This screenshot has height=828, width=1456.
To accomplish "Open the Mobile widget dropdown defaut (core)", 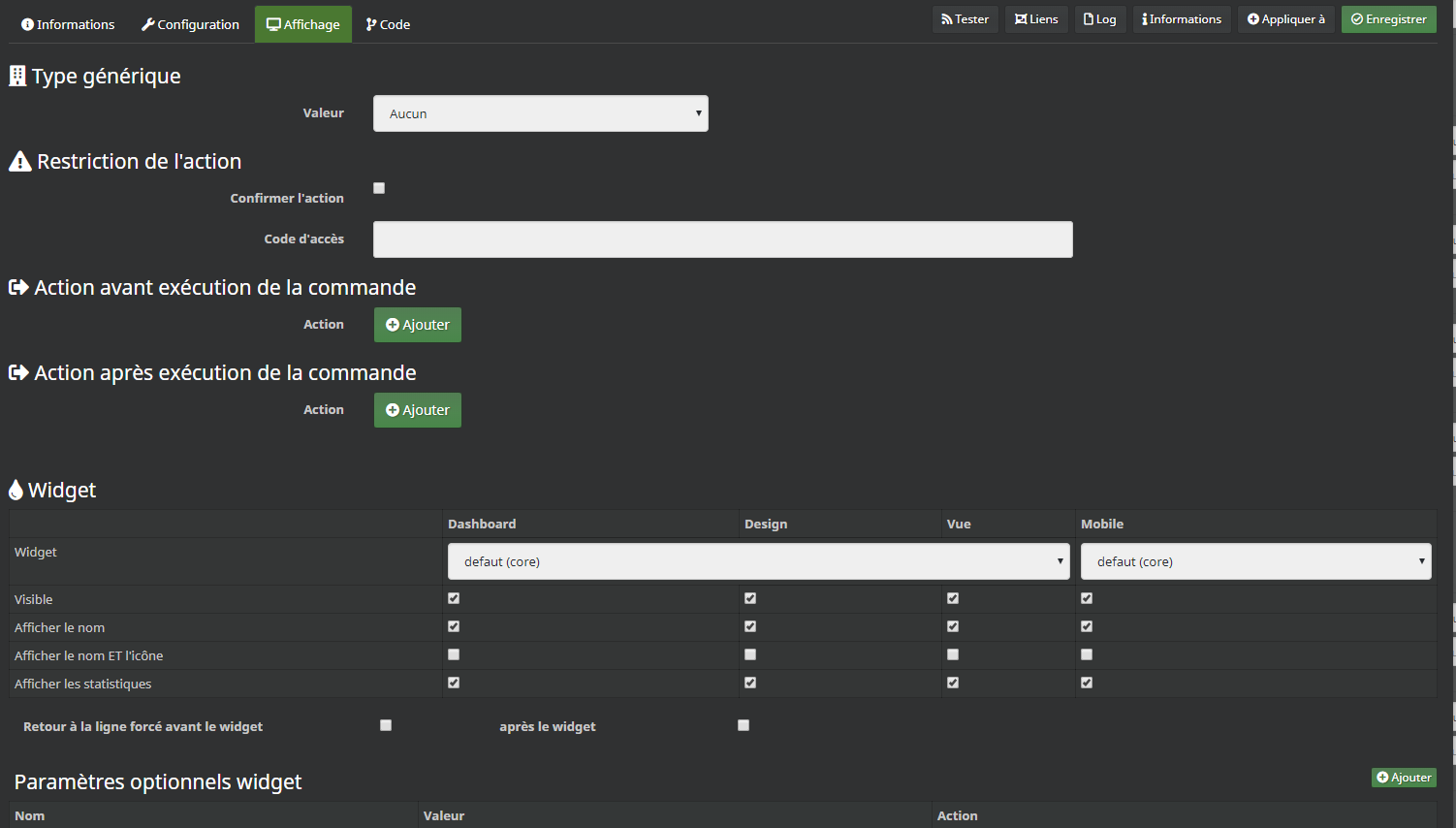I will tap(1256, 561).
